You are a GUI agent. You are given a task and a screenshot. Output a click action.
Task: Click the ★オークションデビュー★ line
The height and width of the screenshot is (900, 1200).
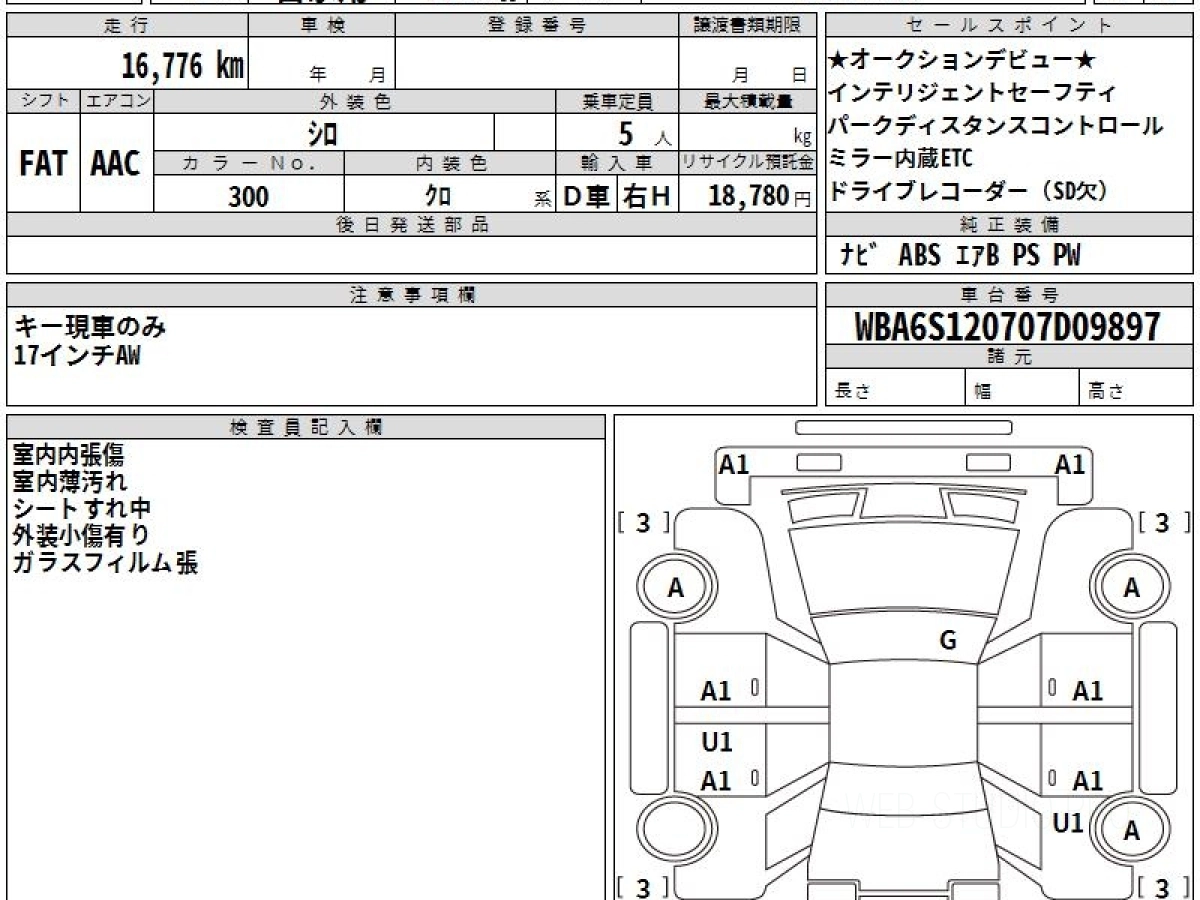(963, 60)
